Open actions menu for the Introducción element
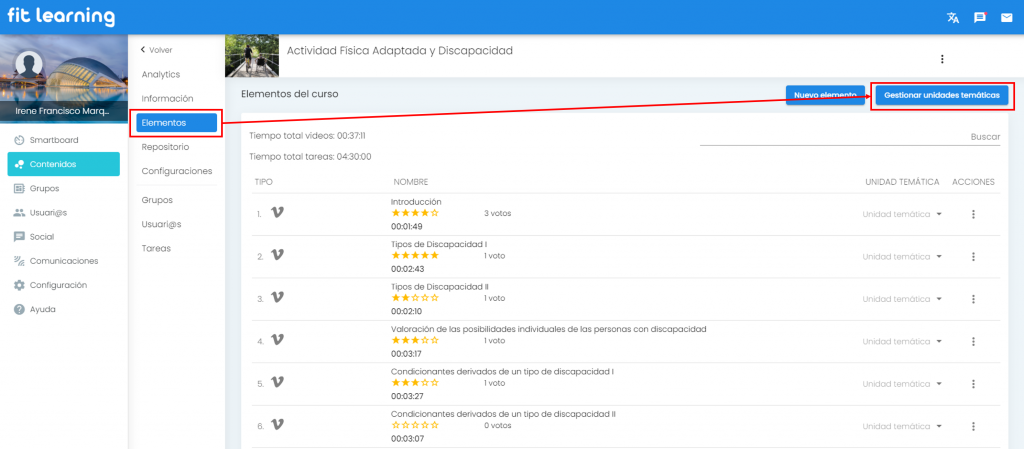The image size is (1024, 449). [973, 214]
